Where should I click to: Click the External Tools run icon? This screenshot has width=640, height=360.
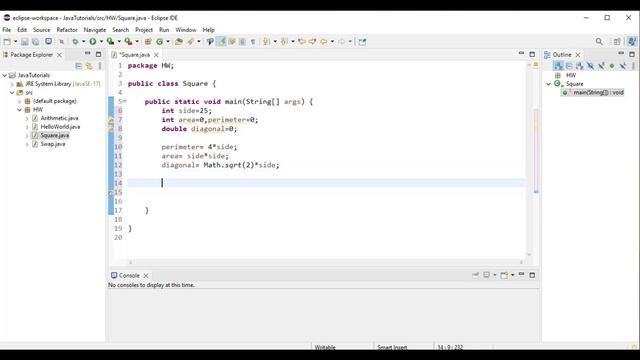(128, 42)
